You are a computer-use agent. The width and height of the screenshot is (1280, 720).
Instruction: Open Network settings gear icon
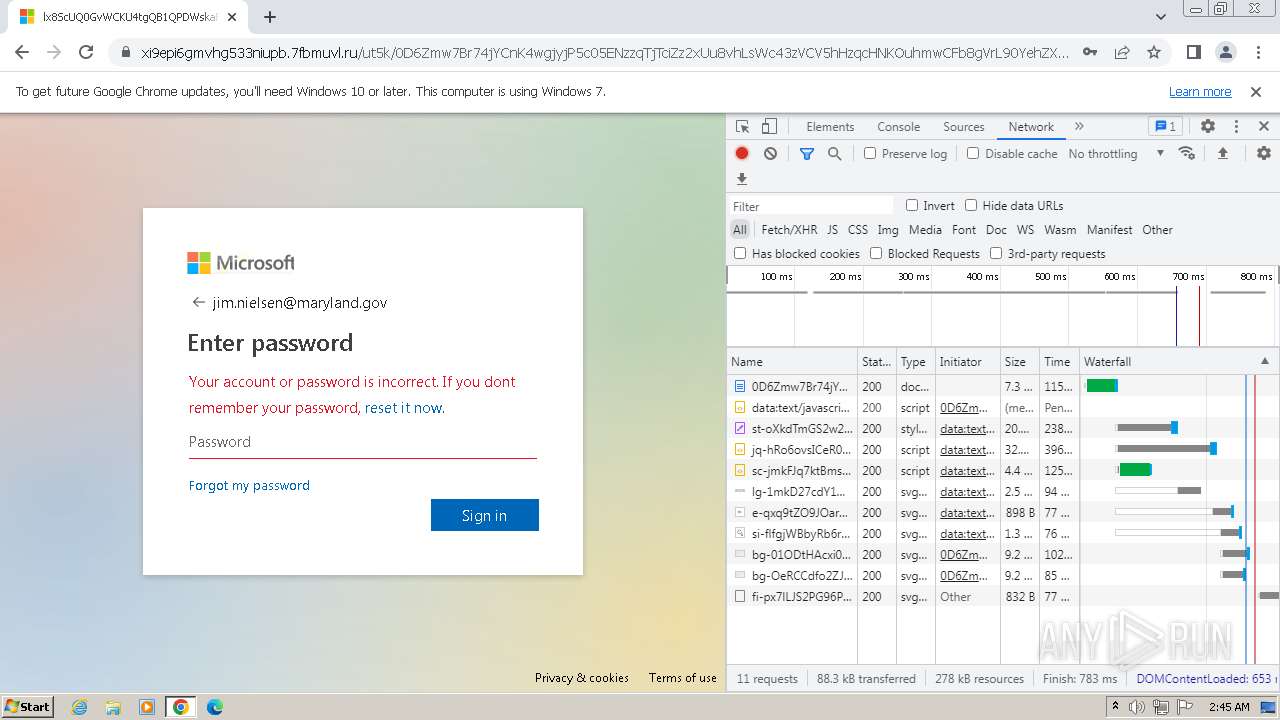pyautogui.click(x=1264, y=153)
